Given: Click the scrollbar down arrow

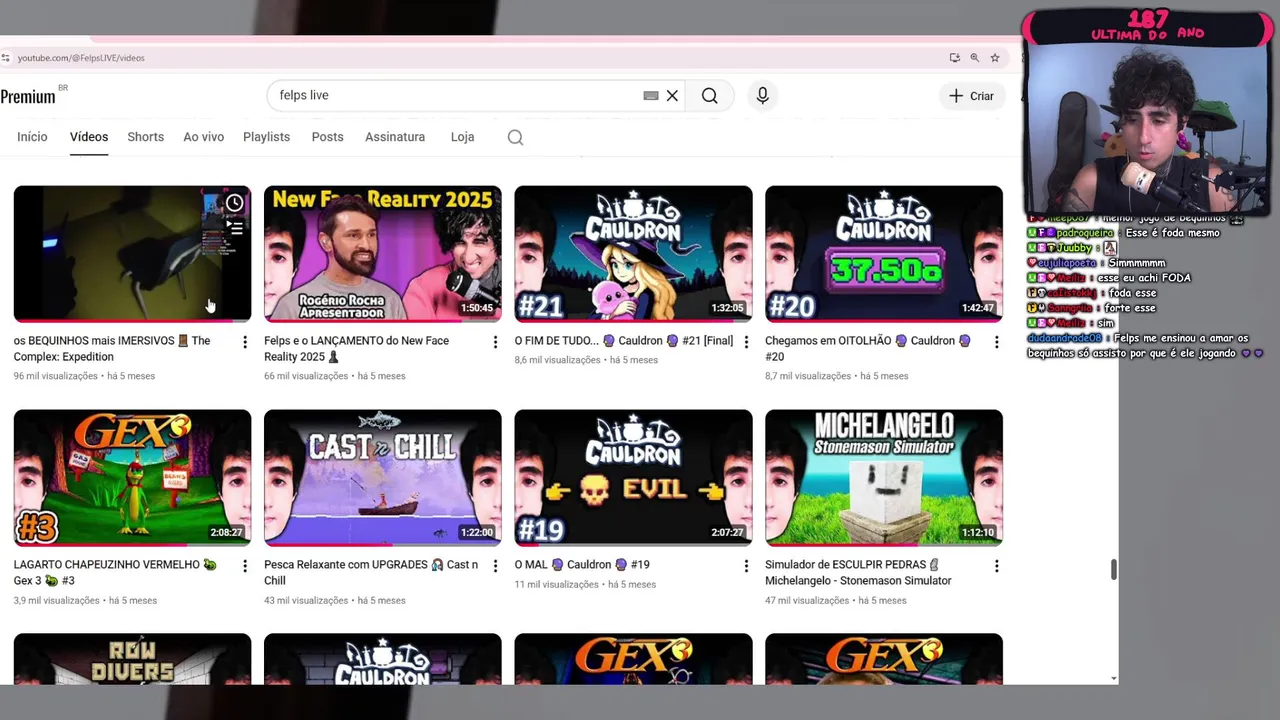Looking at the screenshot, I should [x=1113, y=679].
